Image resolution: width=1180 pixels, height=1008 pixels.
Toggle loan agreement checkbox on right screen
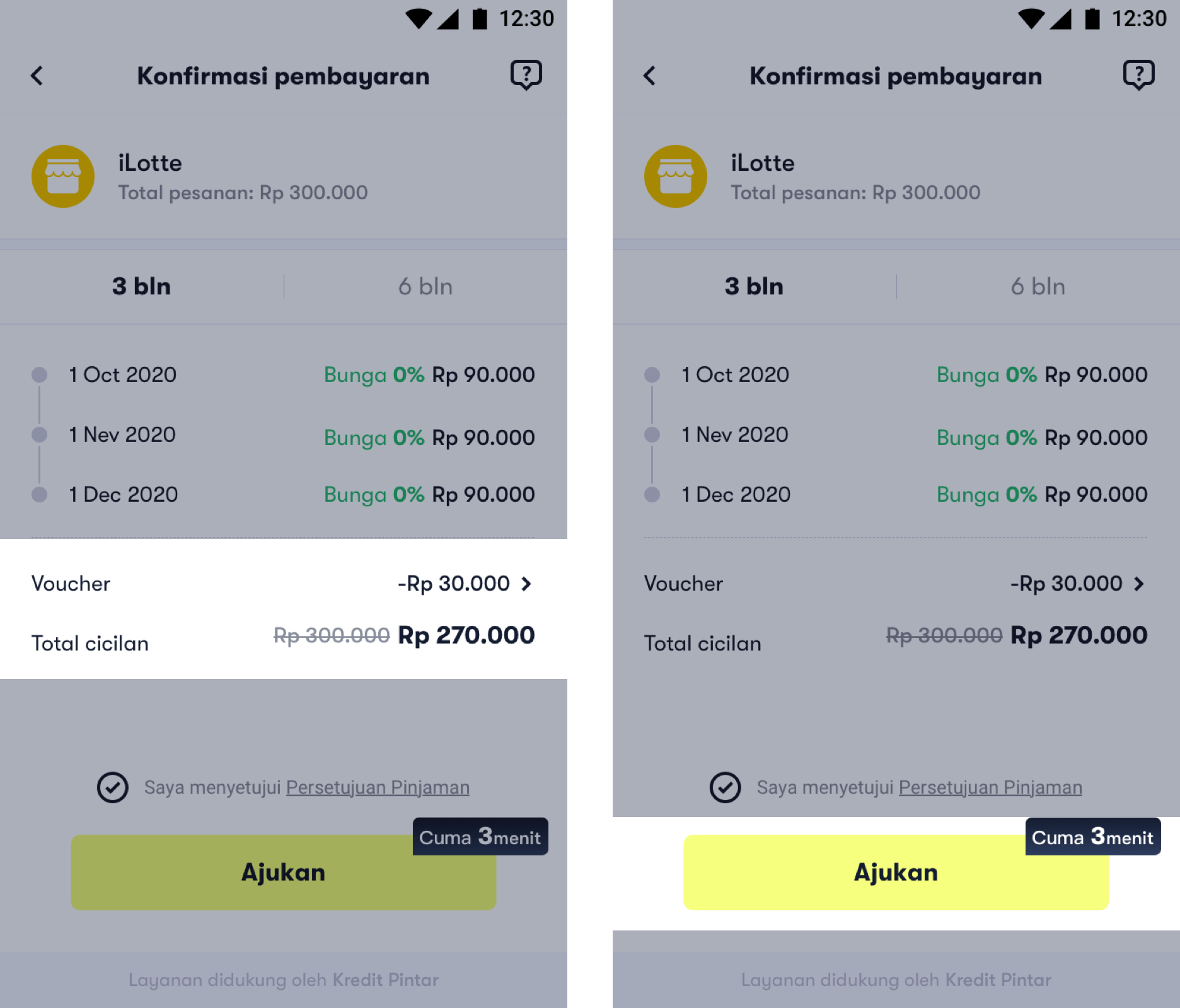tap(726, 787)
